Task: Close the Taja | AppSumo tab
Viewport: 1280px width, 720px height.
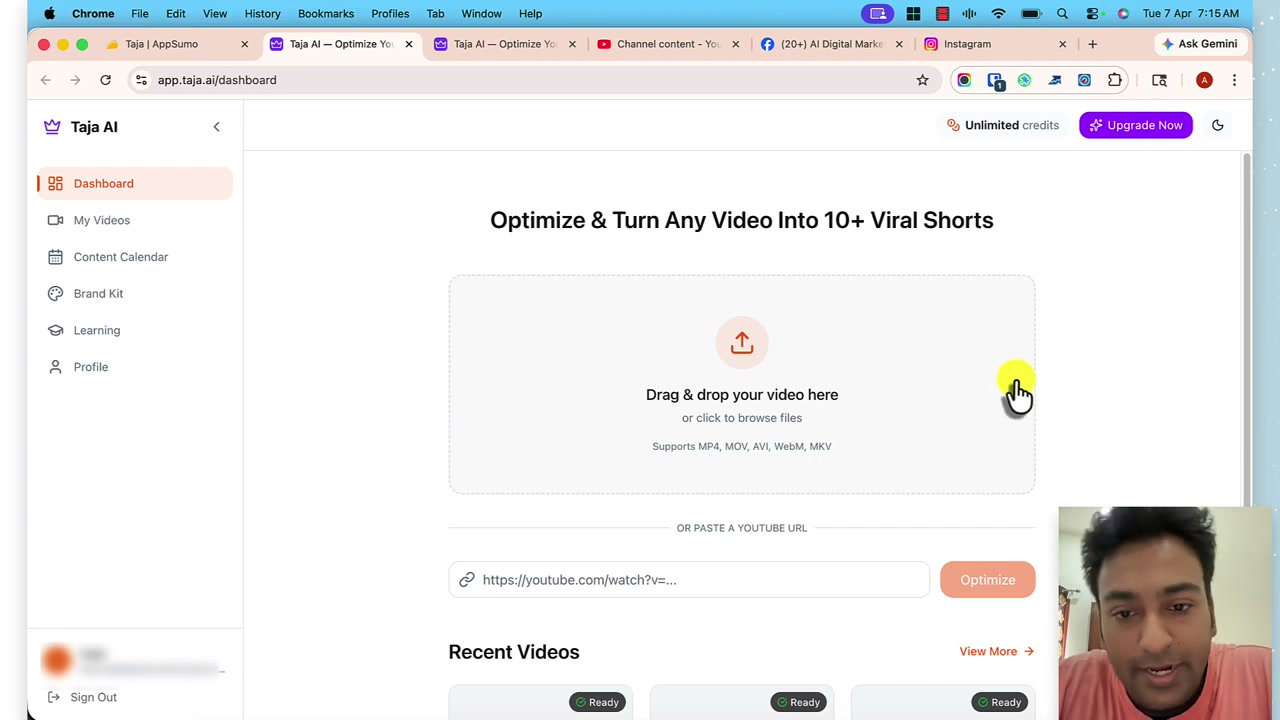Action: click(244, 44)
